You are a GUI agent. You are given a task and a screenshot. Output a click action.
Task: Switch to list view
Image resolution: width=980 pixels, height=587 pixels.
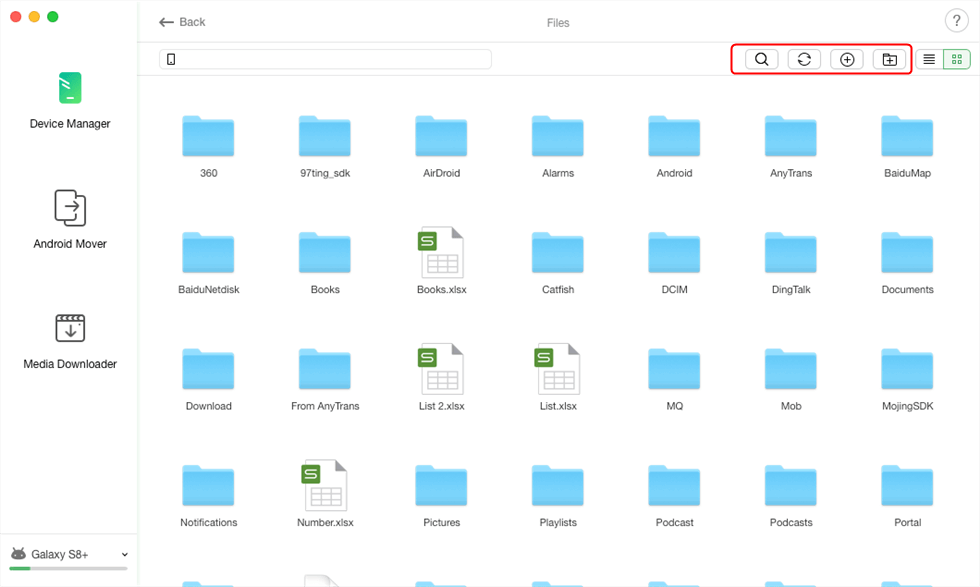point(929,59)
